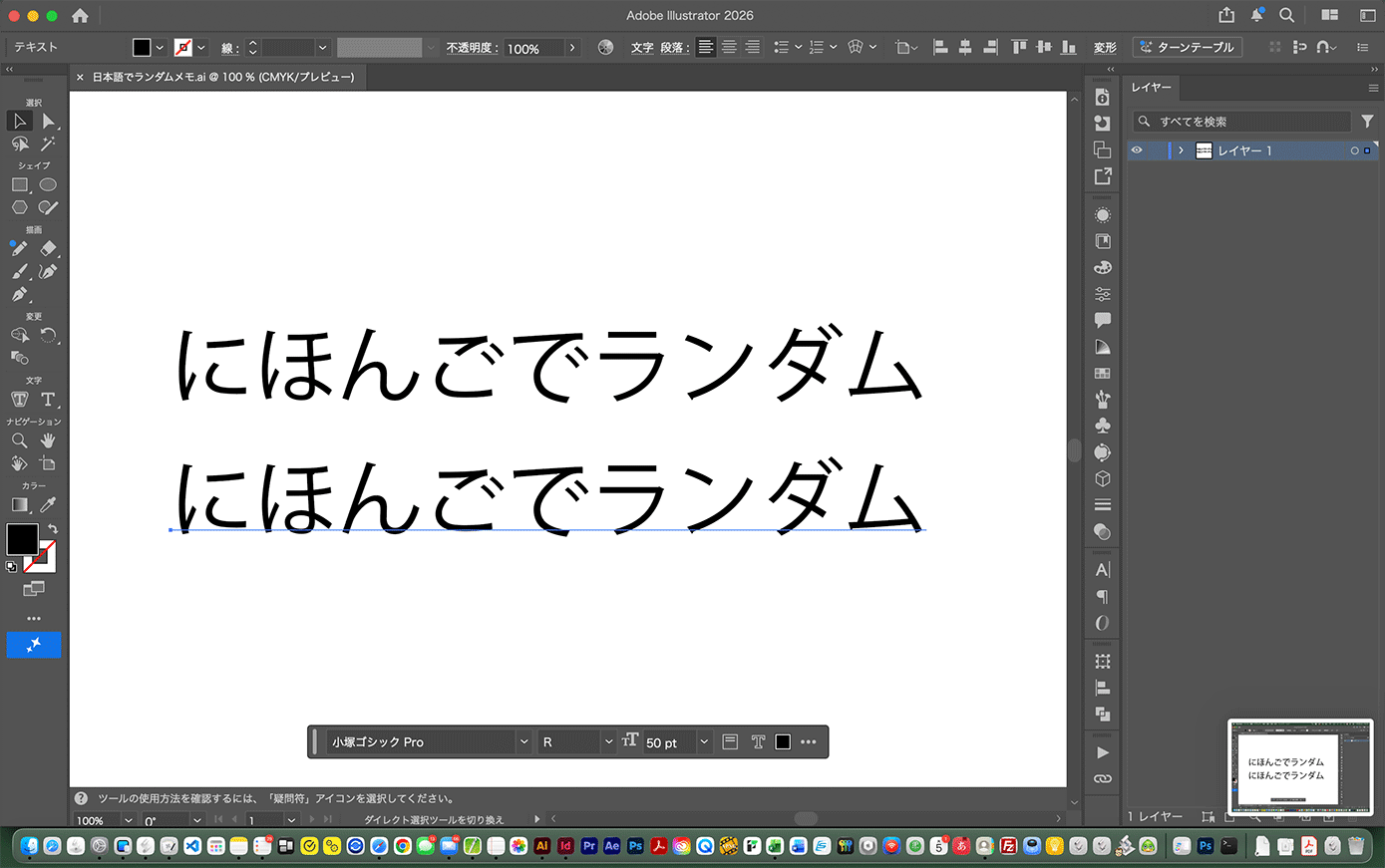Select the Eyedropper tool

click(x=48, y=505)
